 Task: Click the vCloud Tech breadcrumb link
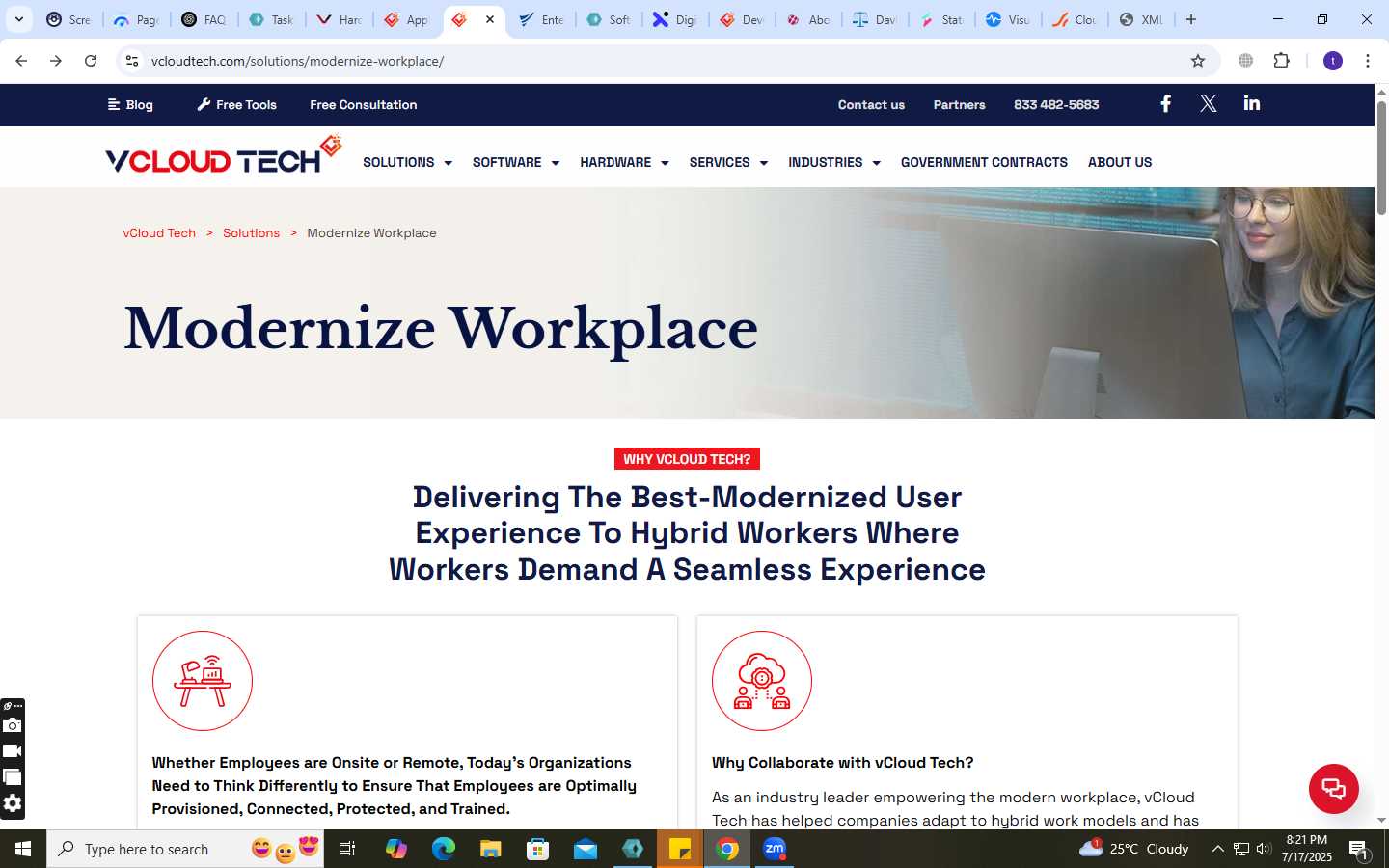[159, 232]
